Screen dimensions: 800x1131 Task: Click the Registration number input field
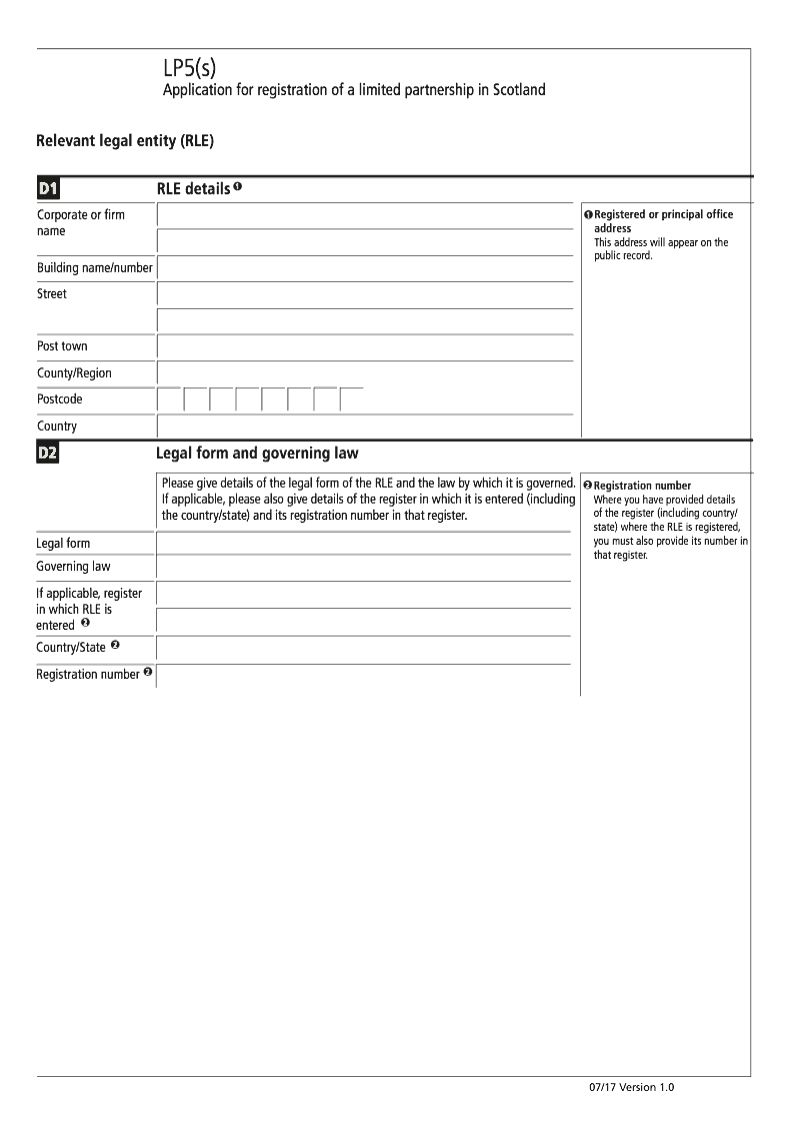[x=363, y=676]
